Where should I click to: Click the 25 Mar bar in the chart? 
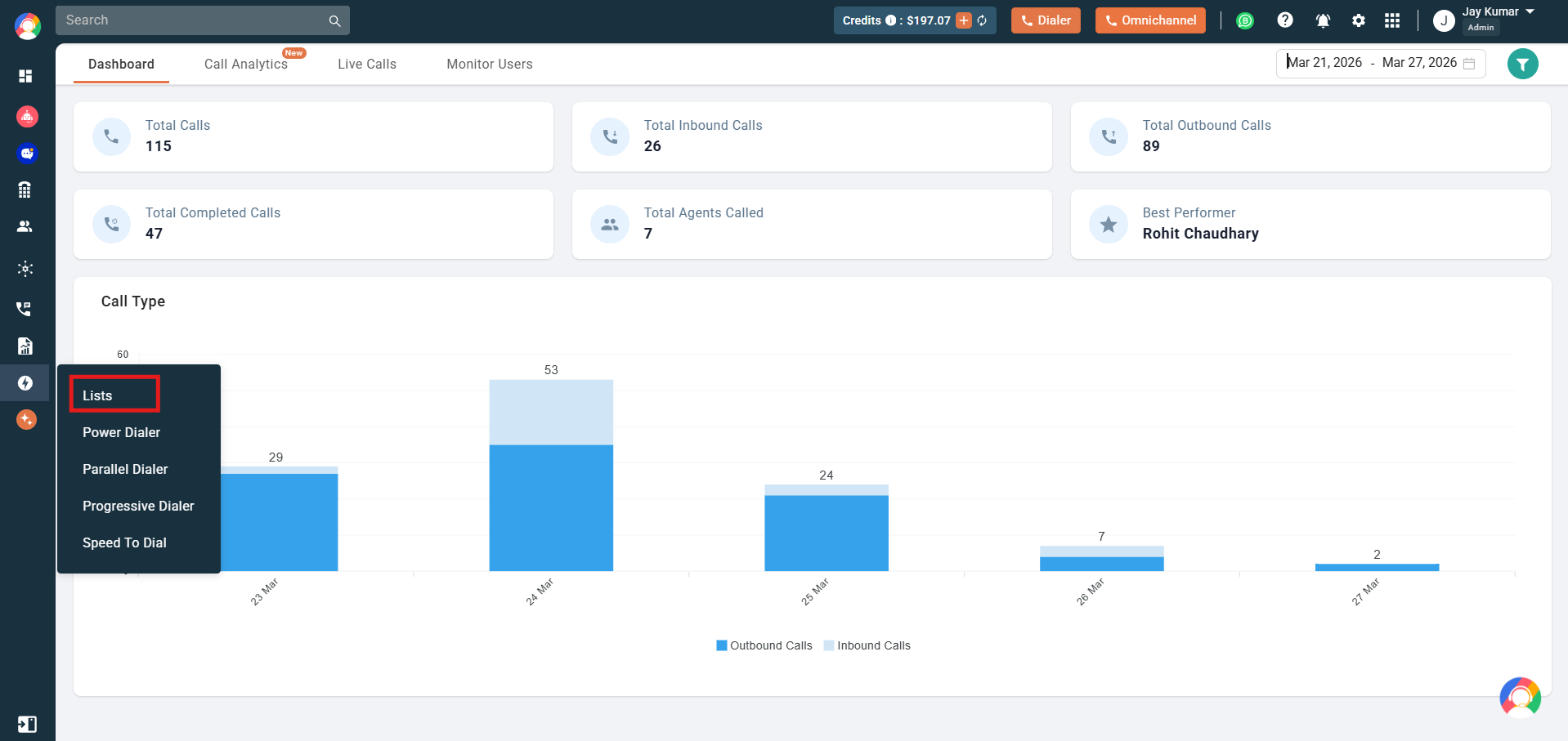(x=827, y=528)
